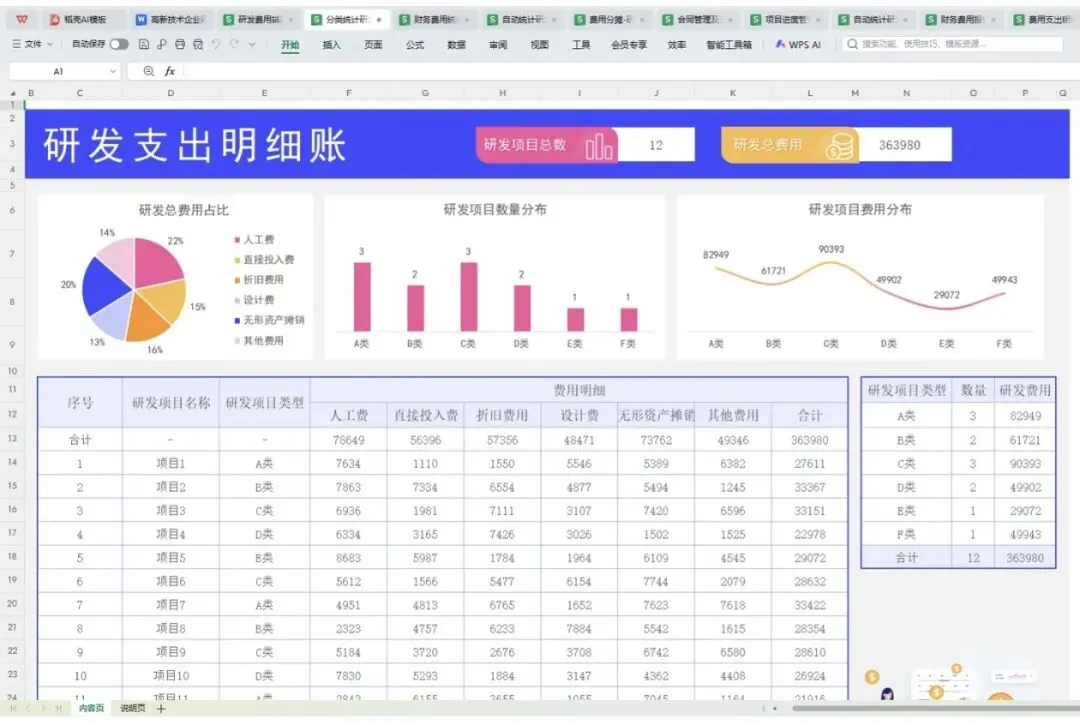This screenshot has width=1080, height=724.
Task: Click the cell containing 项目5
Action: 171,558
